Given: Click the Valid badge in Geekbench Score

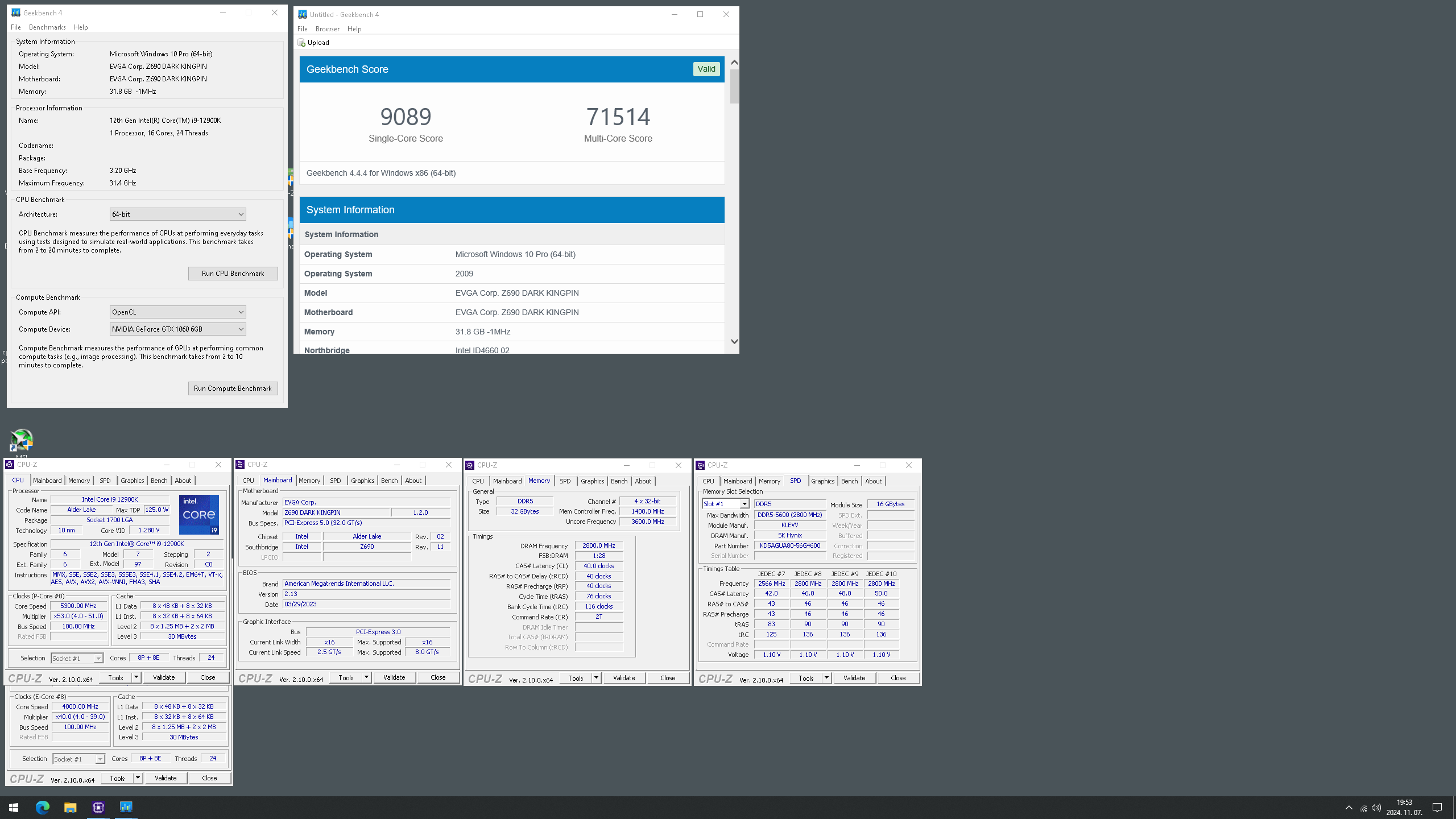Looking at the screenshot, I should point(706,69).
